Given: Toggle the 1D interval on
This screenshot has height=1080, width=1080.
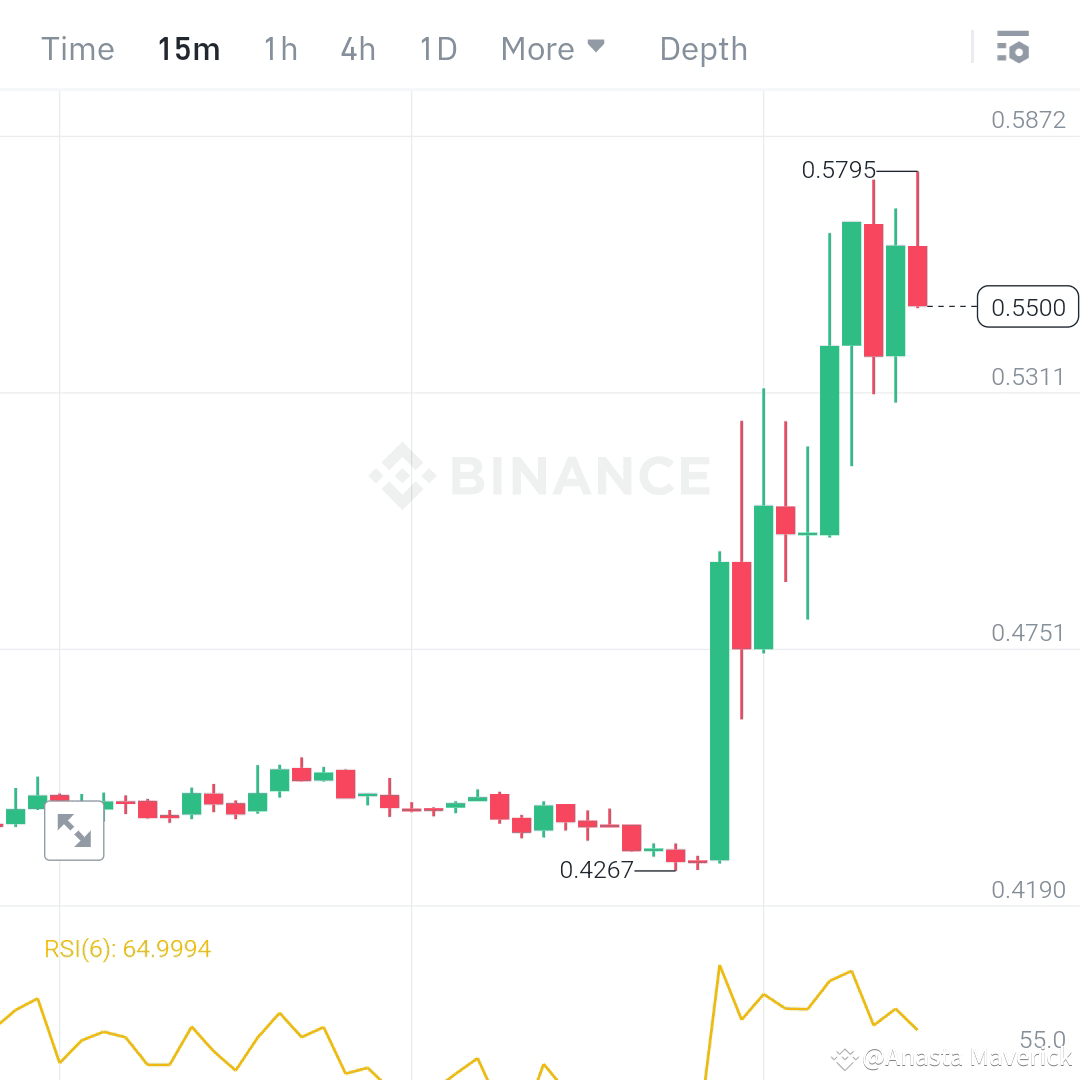Looking at the screenshot, I should point(437,48).
